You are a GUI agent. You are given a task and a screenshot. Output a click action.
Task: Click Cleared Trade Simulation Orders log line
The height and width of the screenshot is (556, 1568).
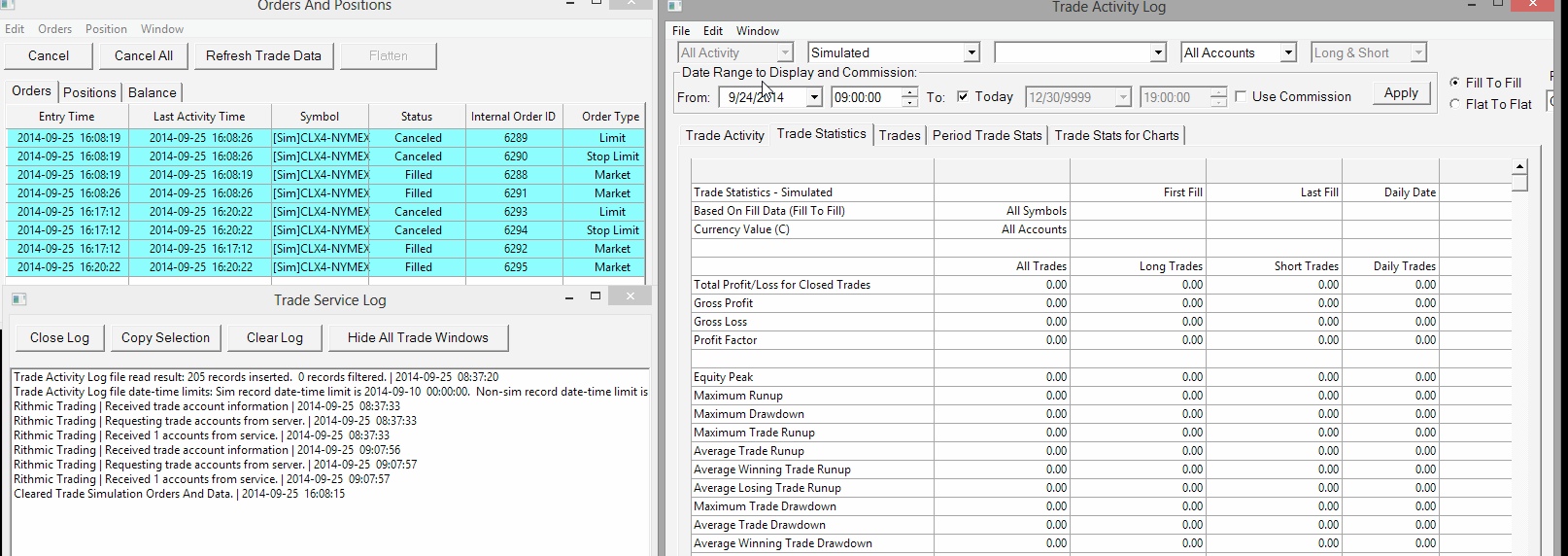pos(179,494)
